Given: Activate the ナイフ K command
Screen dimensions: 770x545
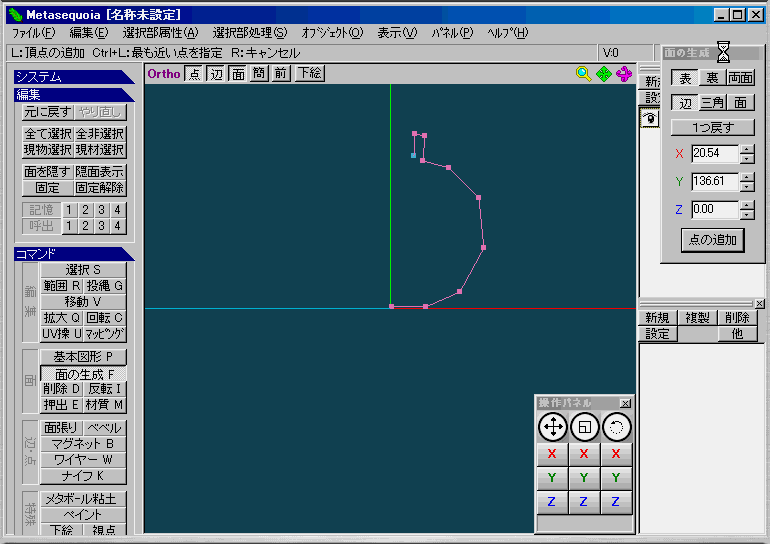Looking at the screenshot, I should (83, 476).
